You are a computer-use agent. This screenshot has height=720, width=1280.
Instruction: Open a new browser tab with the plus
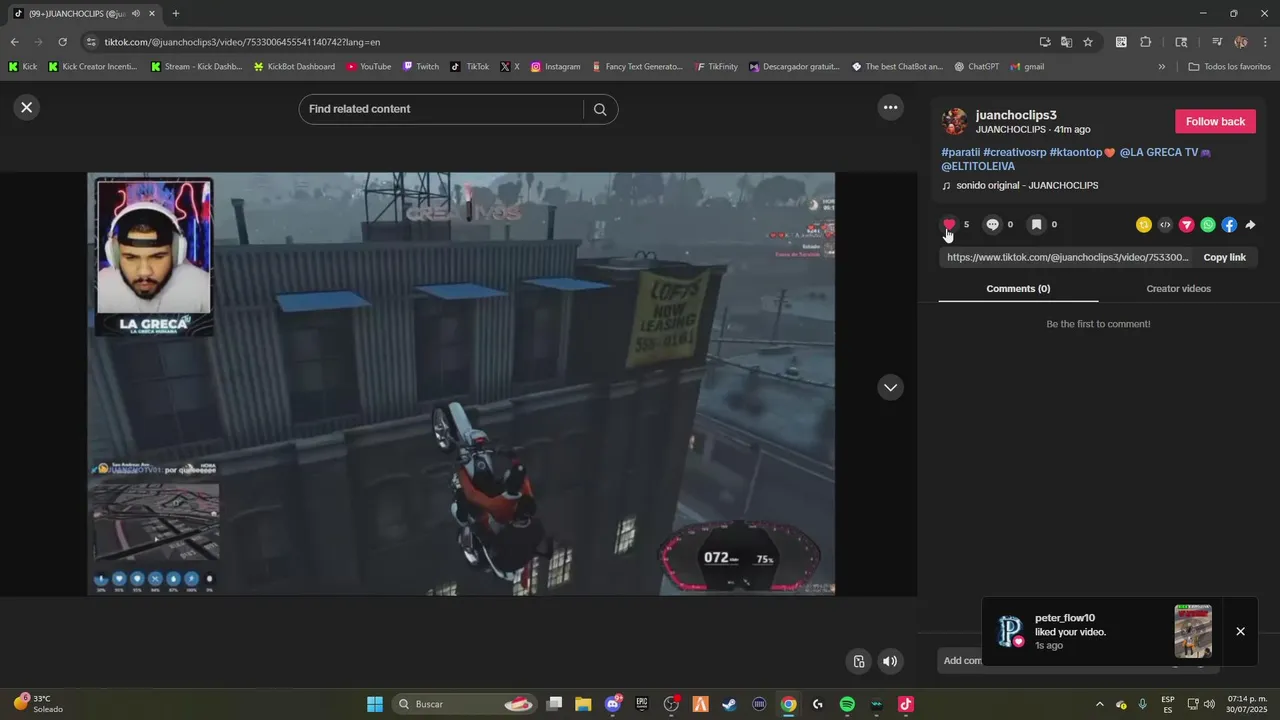[x=176, y=13]
